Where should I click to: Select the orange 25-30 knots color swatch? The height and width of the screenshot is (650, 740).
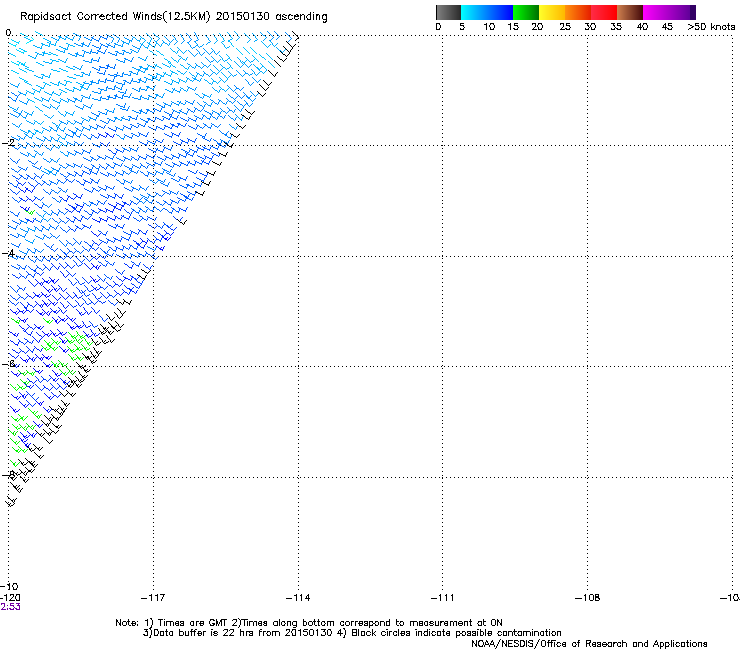pos(578,12)
